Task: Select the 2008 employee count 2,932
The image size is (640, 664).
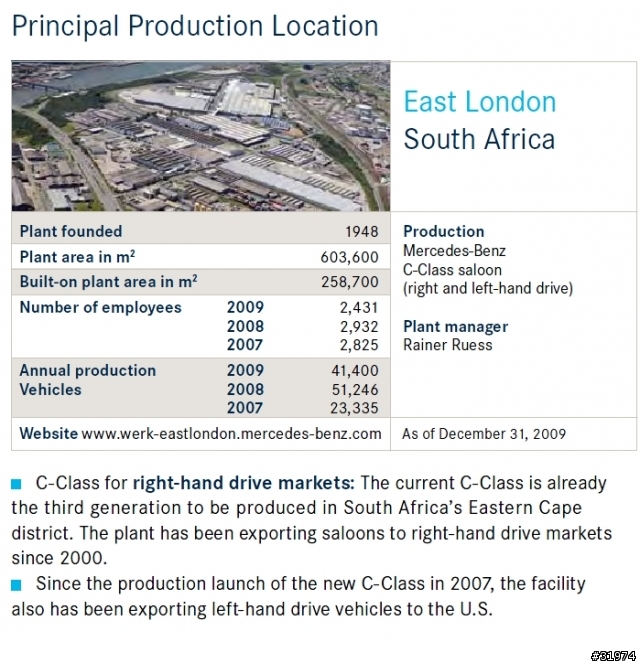Action: pyautogui.click(x=359, y=326)
